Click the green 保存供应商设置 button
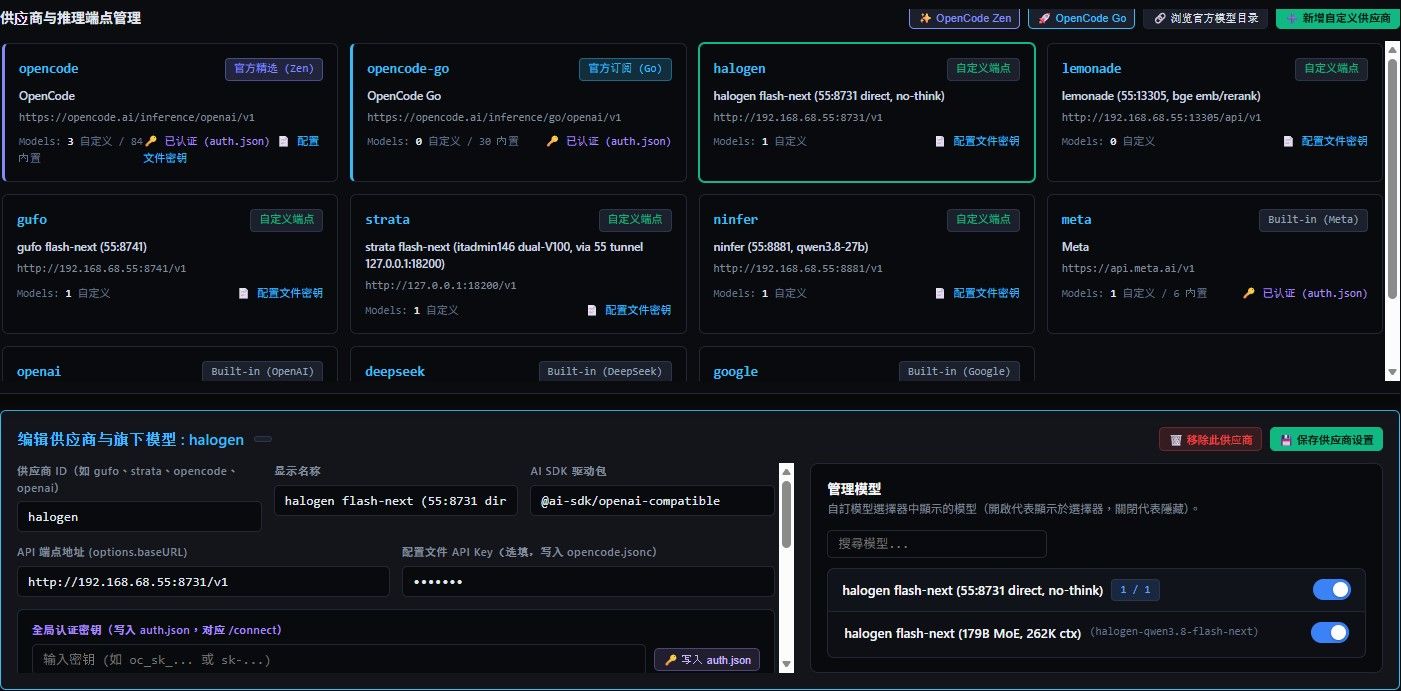Screen dimensions: 1401x691 coord(1327,439)
